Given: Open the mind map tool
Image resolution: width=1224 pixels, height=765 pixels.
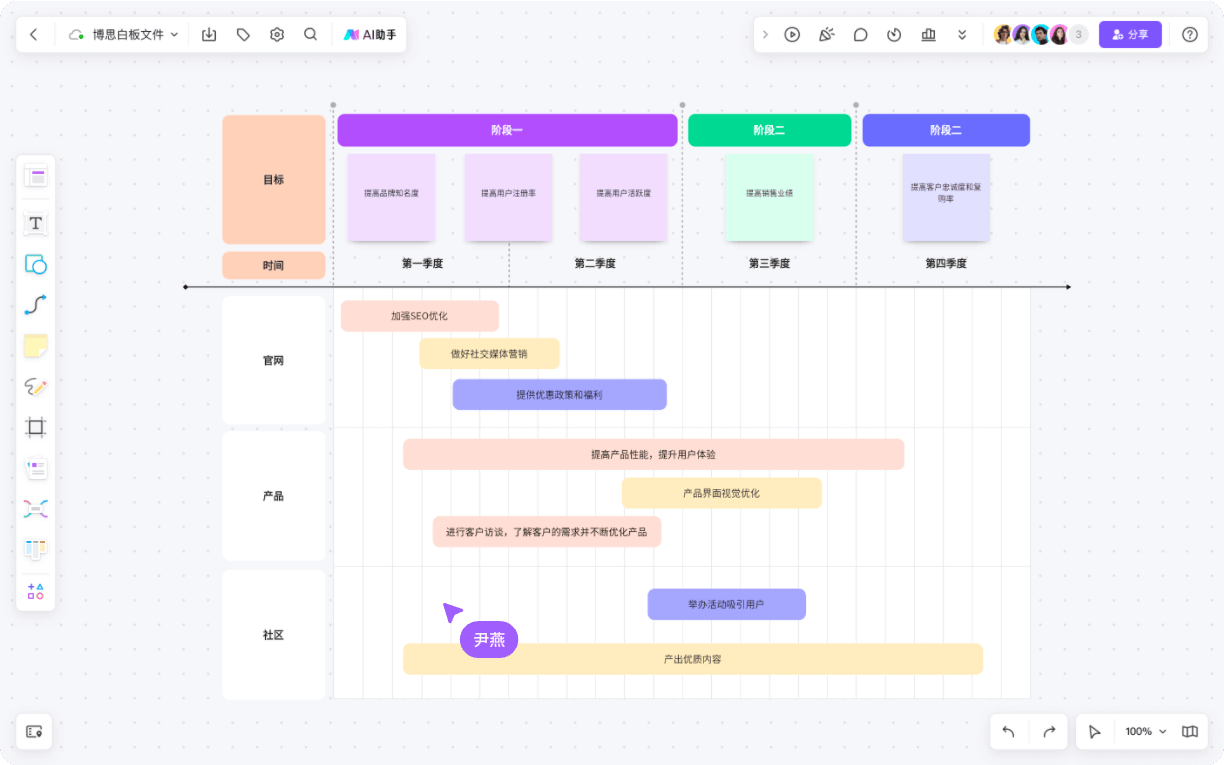Looking at the screenshot, I should (x=36, y=509).
